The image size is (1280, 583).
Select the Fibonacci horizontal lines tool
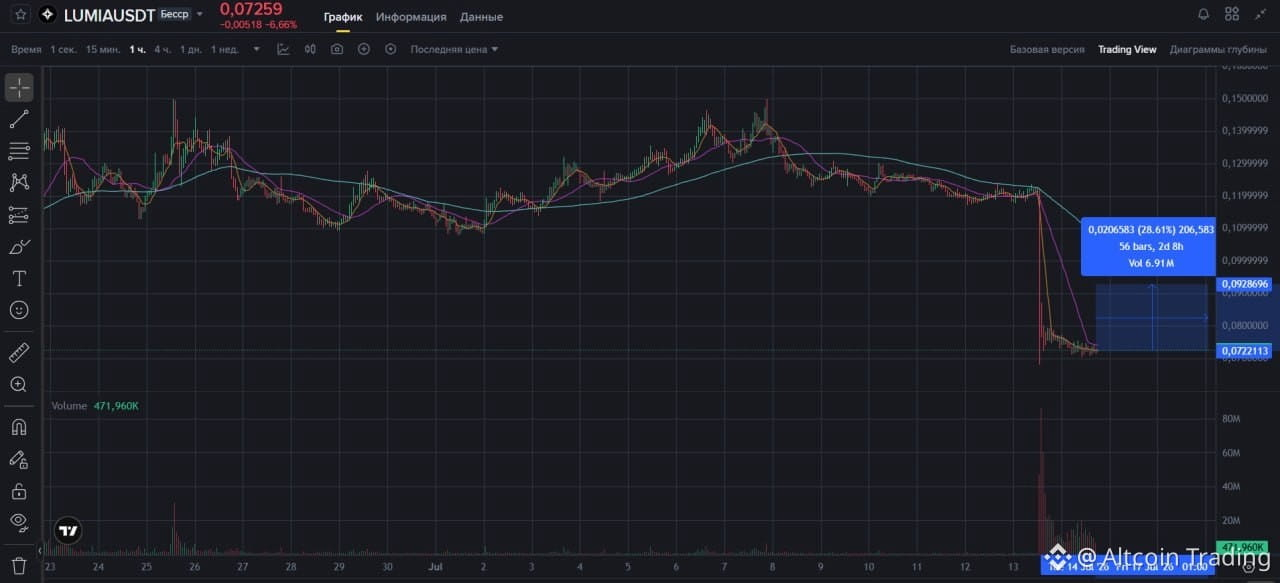pyautogui.click(x=19, y=151)
